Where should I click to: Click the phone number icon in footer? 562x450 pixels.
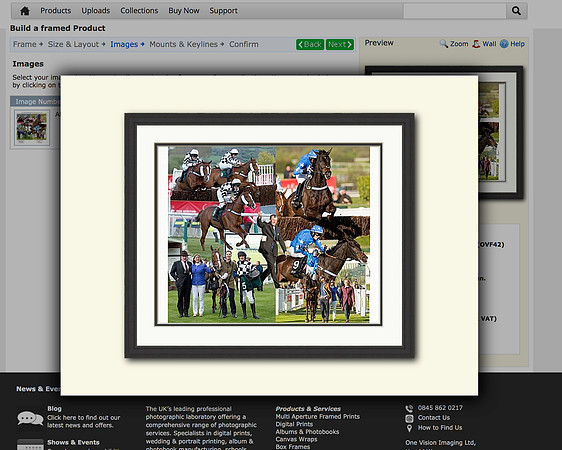(409, 408)
